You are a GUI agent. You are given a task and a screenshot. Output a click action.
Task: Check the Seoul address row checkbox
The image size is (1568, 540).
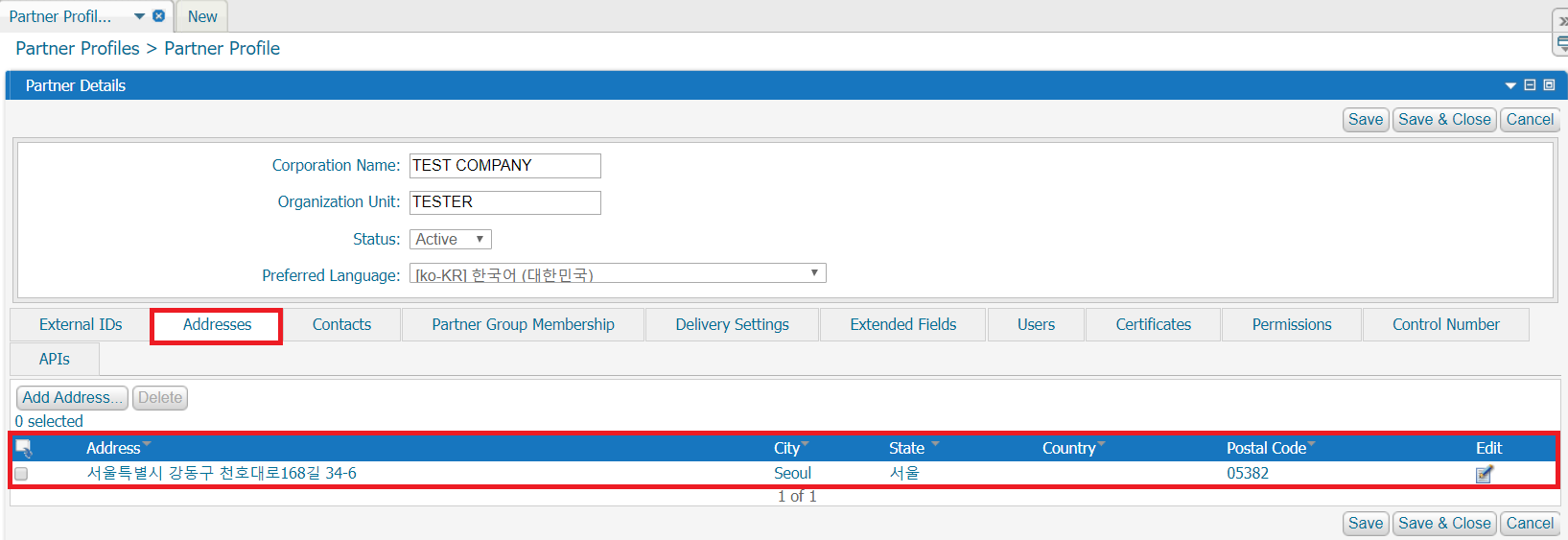pyautogui.click(x=21, y=474)
